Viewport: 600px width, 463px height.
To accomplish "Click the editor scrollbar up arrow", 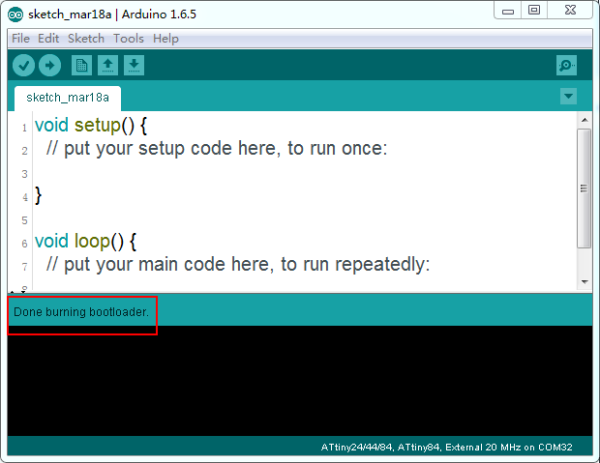I will click(584, 120).
